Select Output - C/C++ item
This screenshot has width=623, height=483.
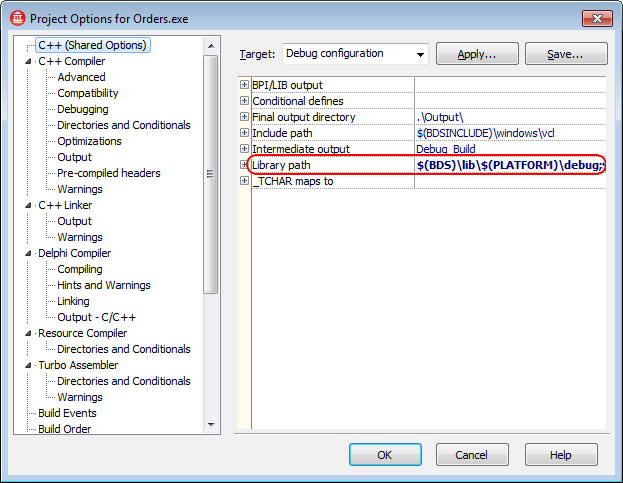click(x=97, y=317)
